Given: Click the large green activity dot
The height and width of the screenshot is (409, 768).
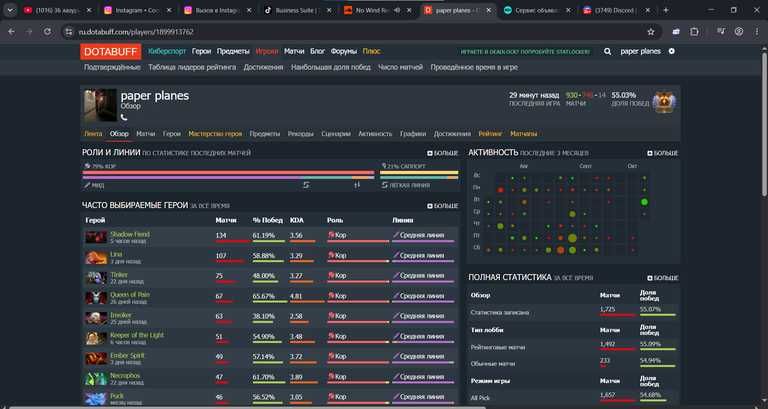Looking at the screenshot, I should point(644,202).
